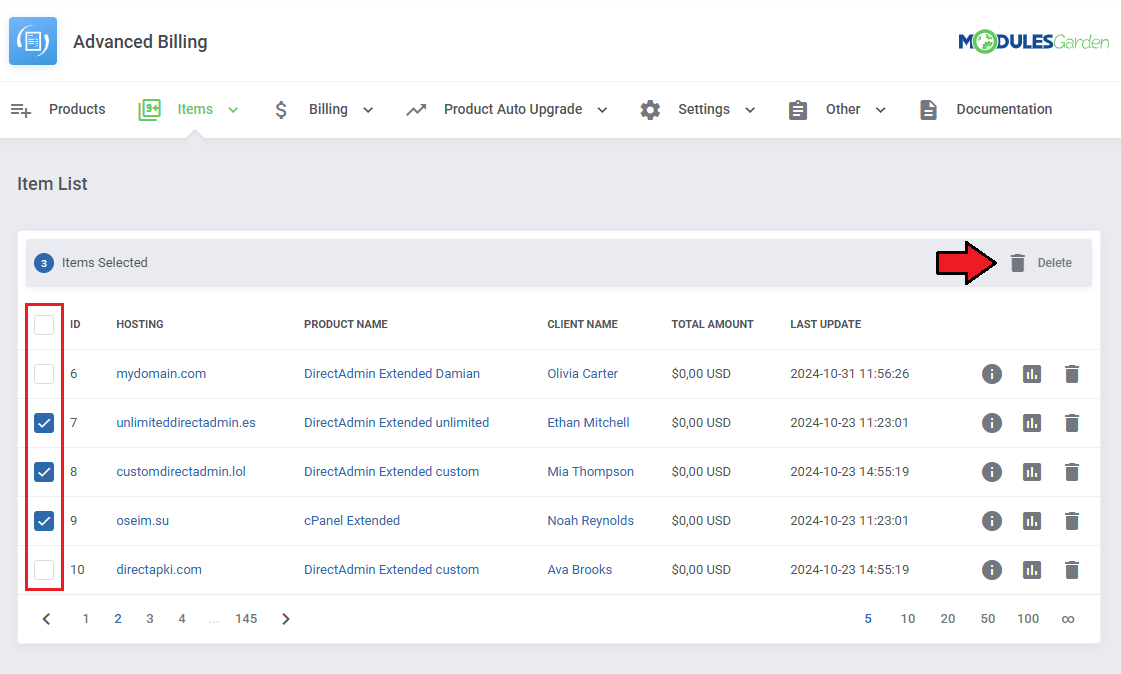1121x674 pixels.
Task: Open the cPanel Extended product link
Action: [352, 521]
